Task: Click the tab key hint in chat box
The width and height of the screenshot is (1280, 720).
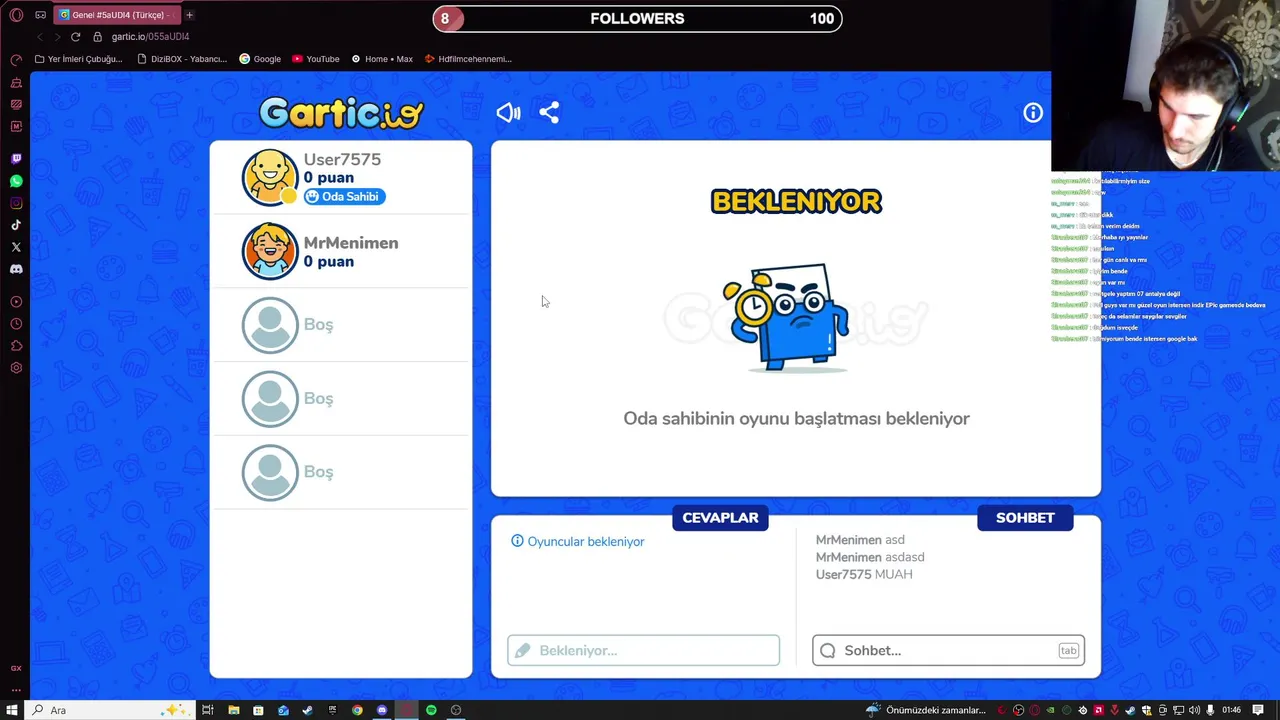Action: point(1068,651)
